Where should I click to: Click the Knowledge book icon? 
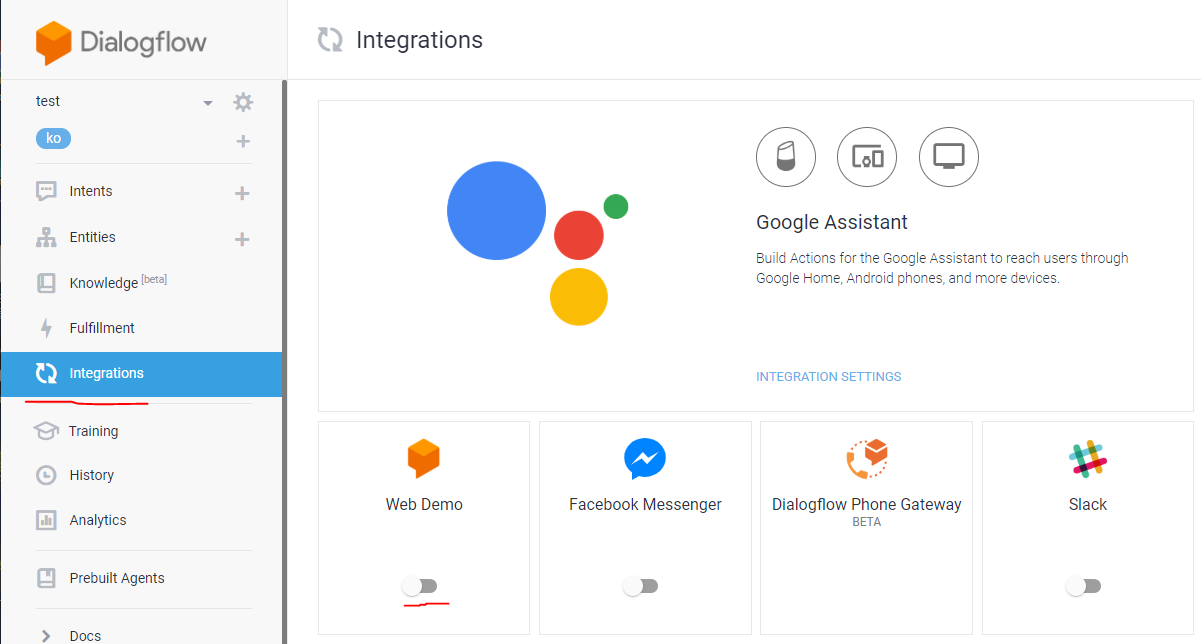click(46, 283)
